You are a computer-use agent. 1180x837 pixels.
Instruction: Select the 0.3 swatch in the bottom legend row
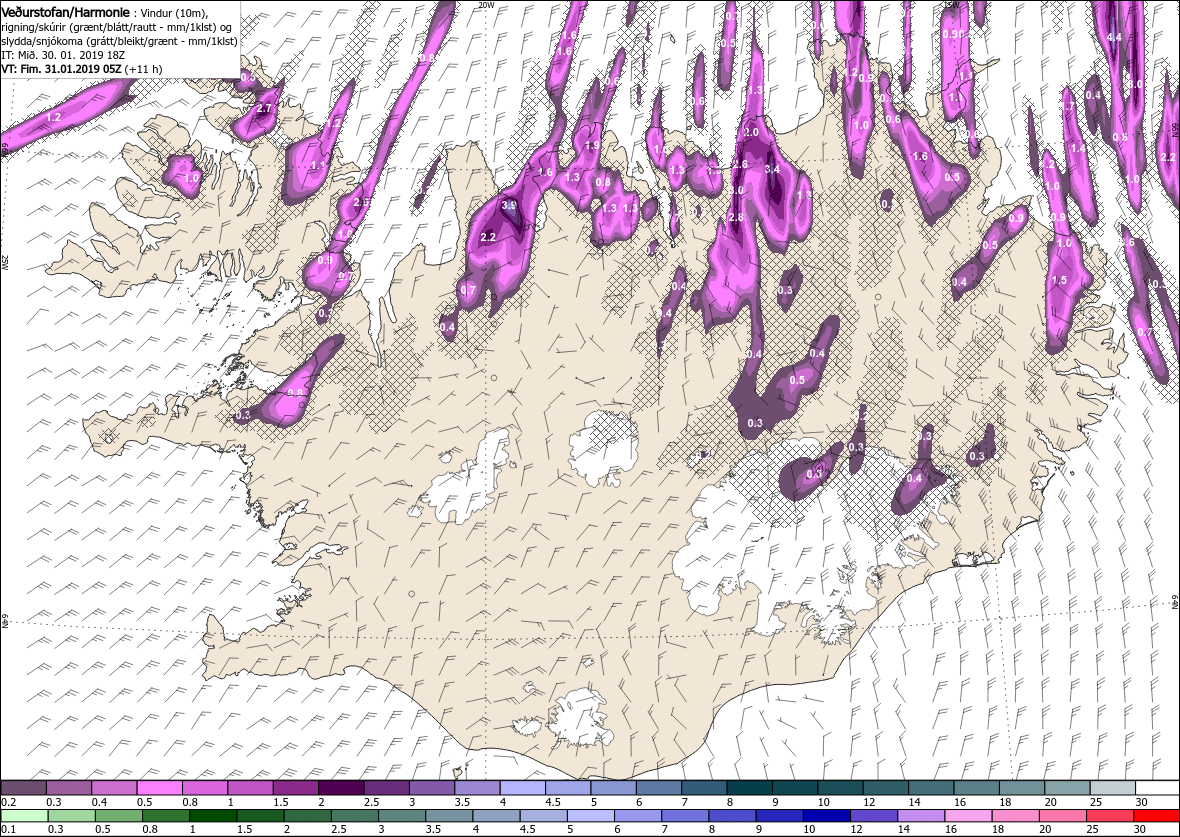(x=71, y=816)
